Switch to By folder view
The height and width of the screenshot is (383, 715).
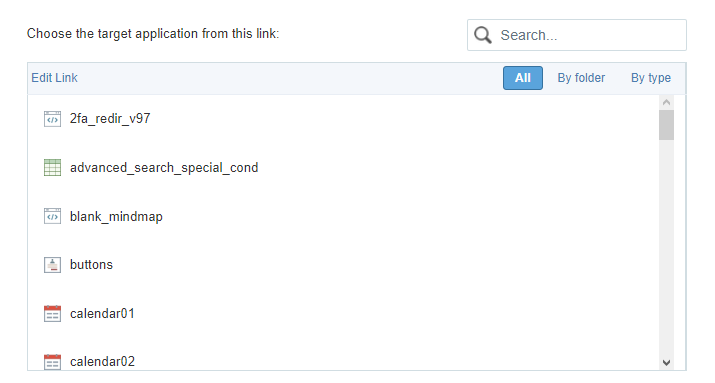click(x=581, y=78)
